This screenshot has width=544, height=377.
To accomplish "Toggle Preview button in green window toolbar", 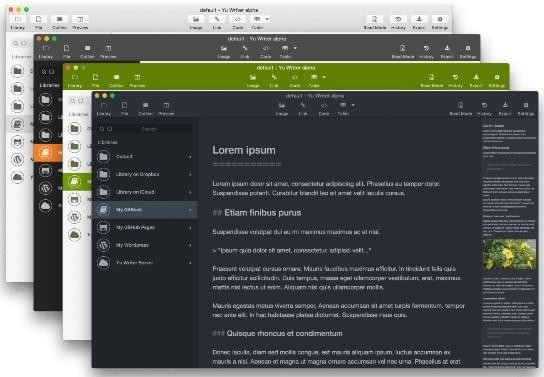I will tap(137, 77).
